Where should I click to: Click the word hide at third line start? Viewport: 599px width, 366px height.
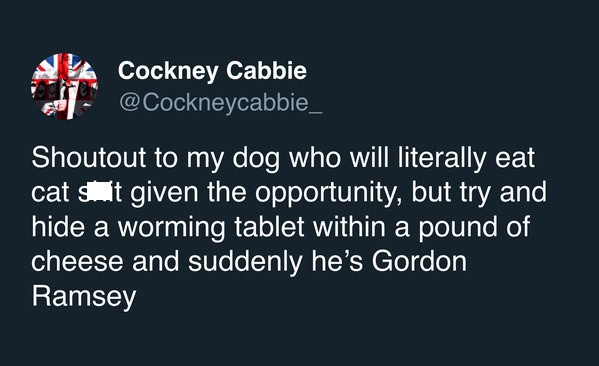pyautogui.click(x=58, y=226)
